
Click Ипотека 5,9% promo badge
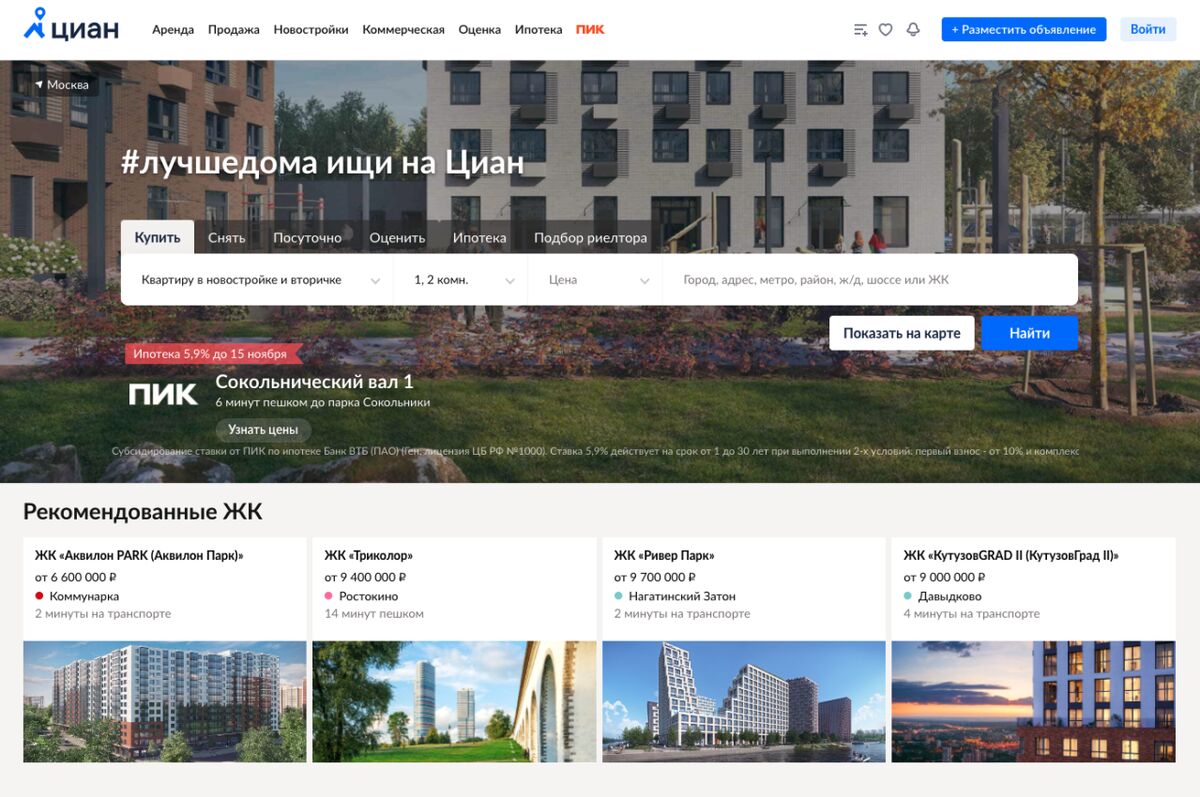(x=213, y=353)
